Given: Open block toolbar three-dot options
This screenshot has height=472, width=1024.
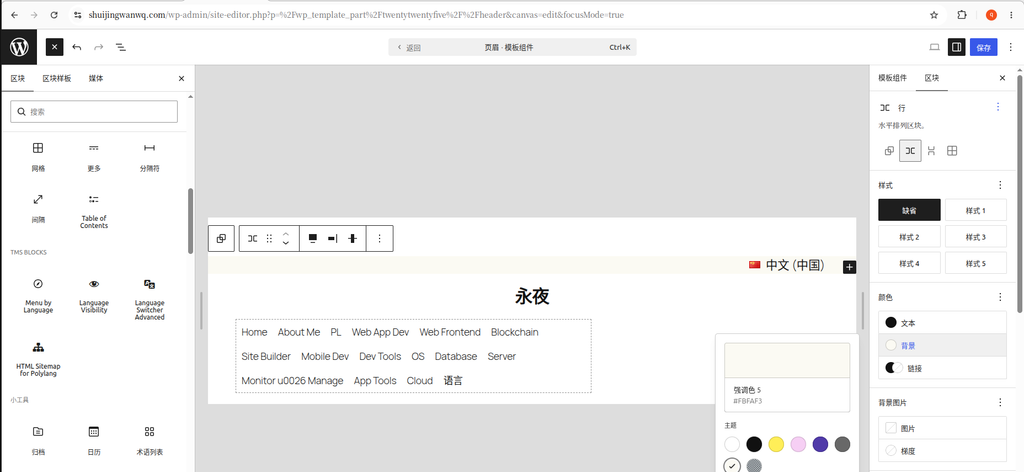Looking at the screenshot, I should click(379, 238).
